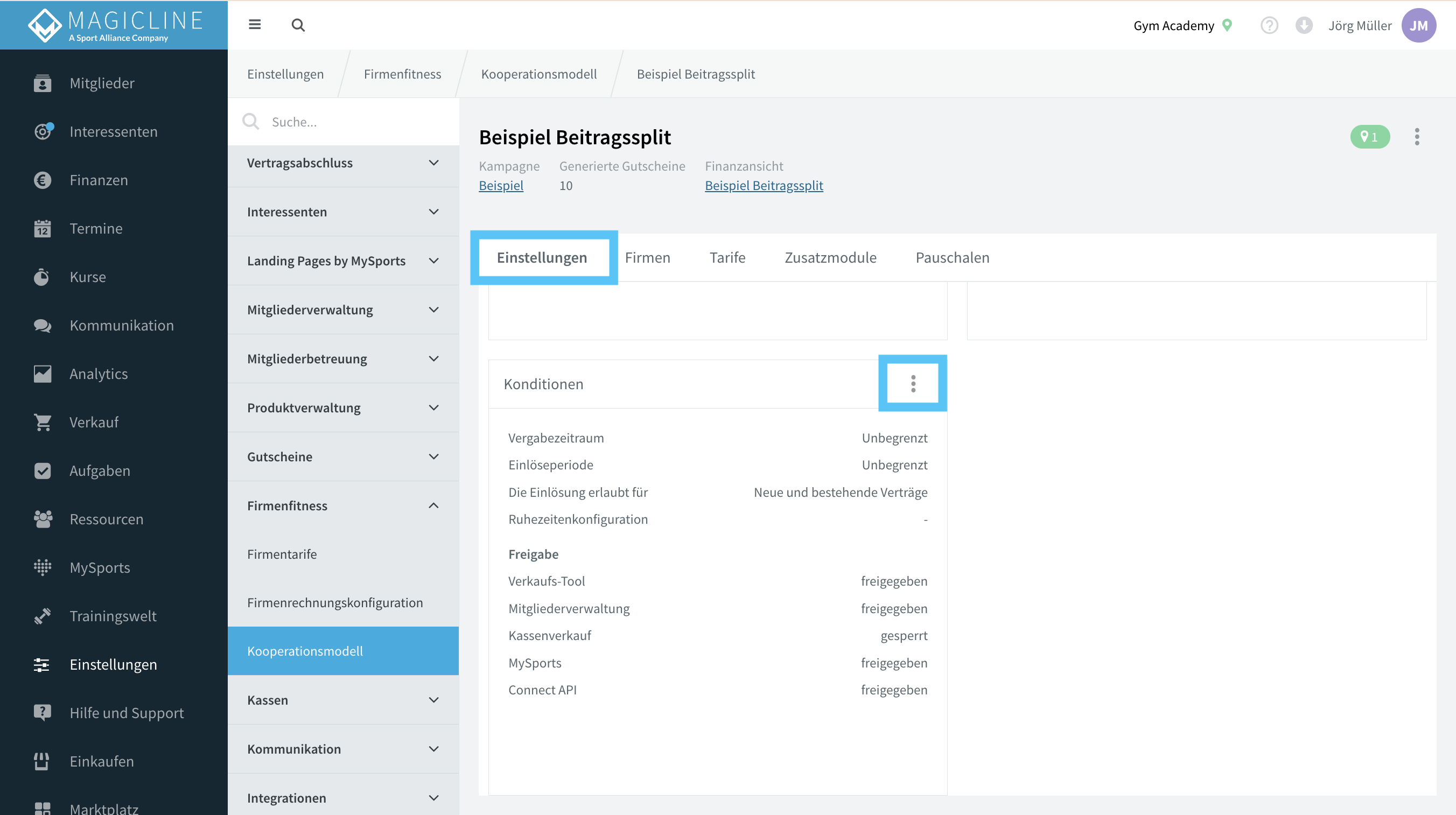Open the Beispiel campaign link

click(x=501, y=185)
